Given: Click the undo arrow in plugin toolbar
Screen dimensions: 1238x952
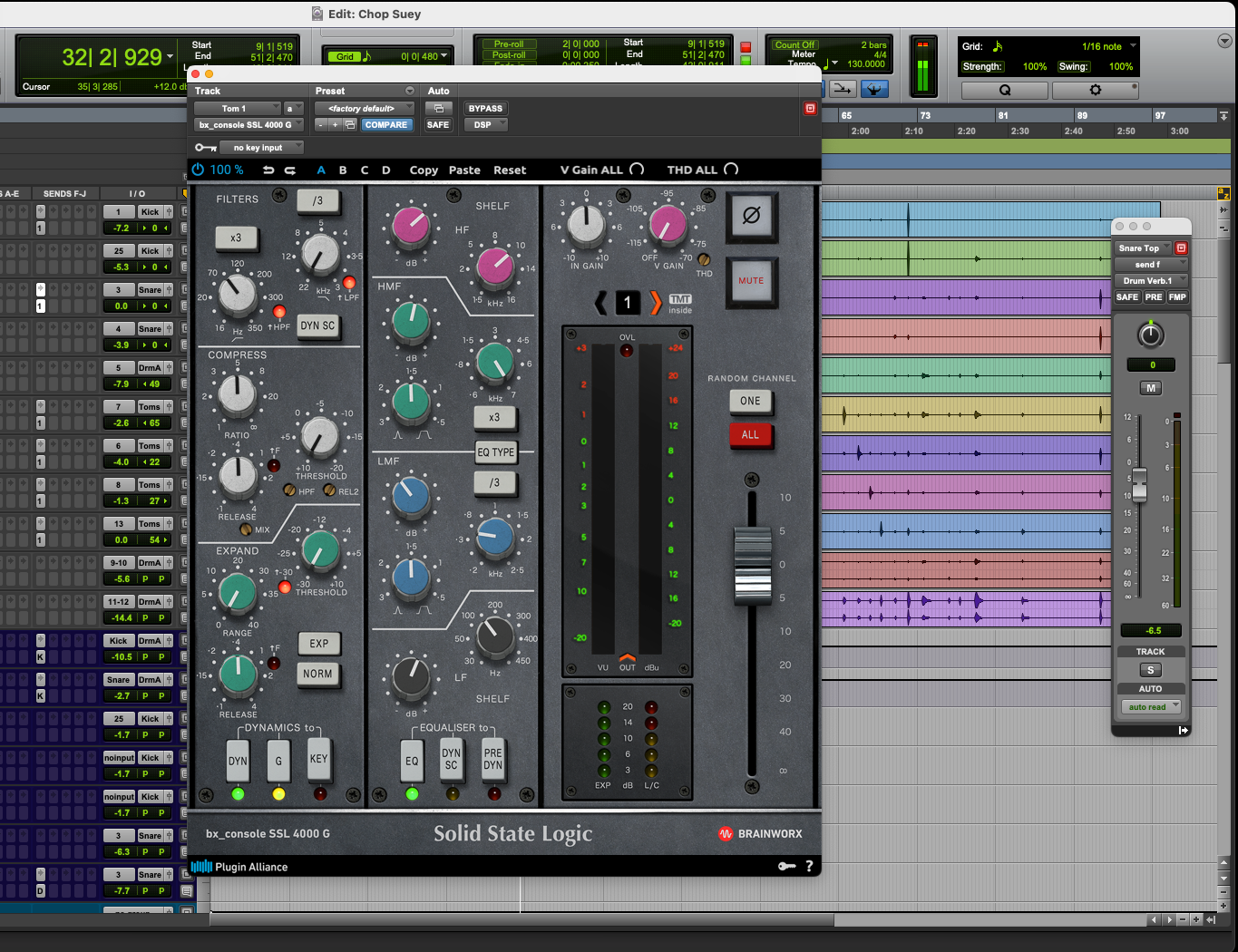Looking at the screenshot, I should point(268,170).
